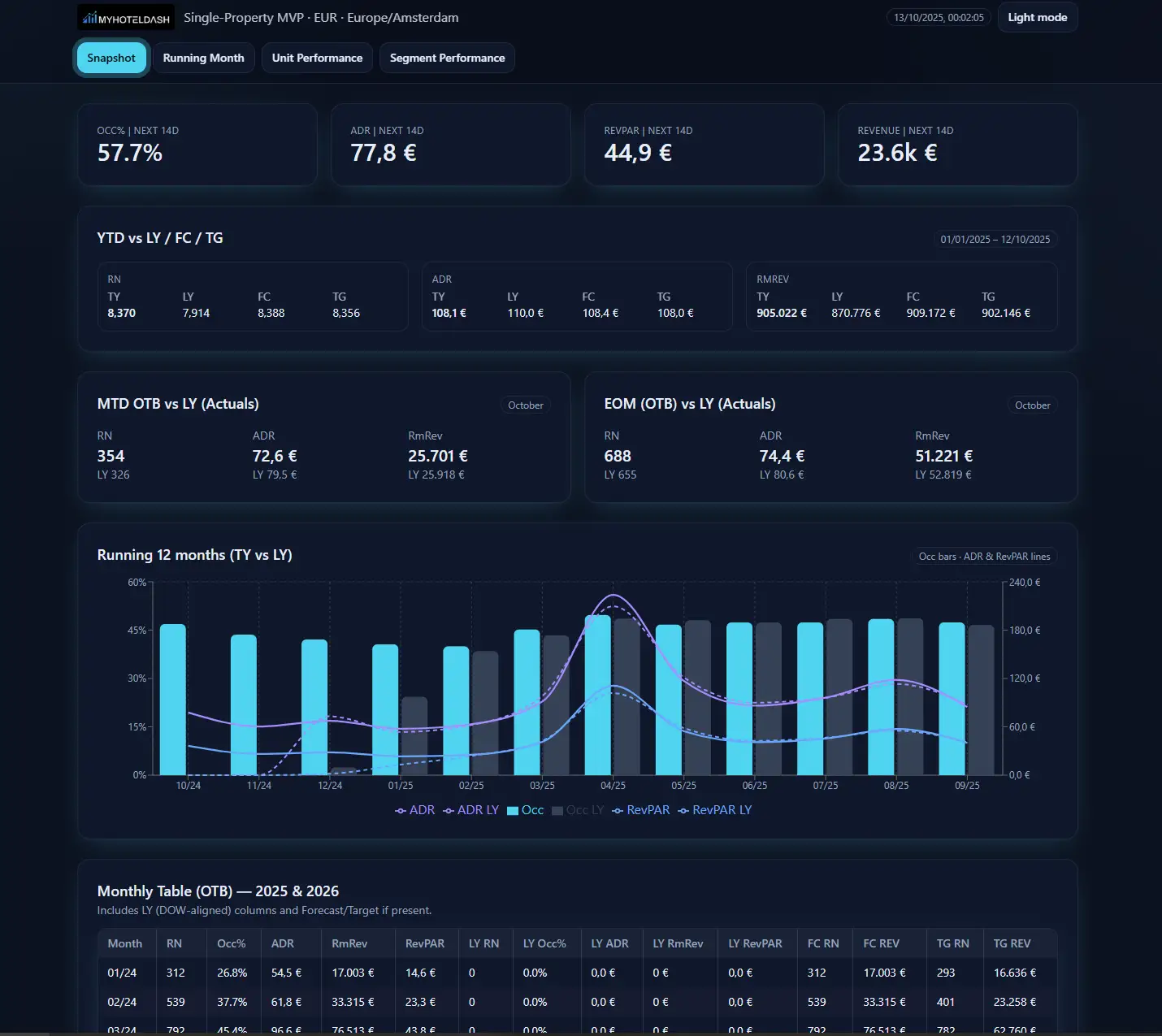This screenshot has width=1162, height=1036.
Task: Switch to Light mode
Action: 1037,18
